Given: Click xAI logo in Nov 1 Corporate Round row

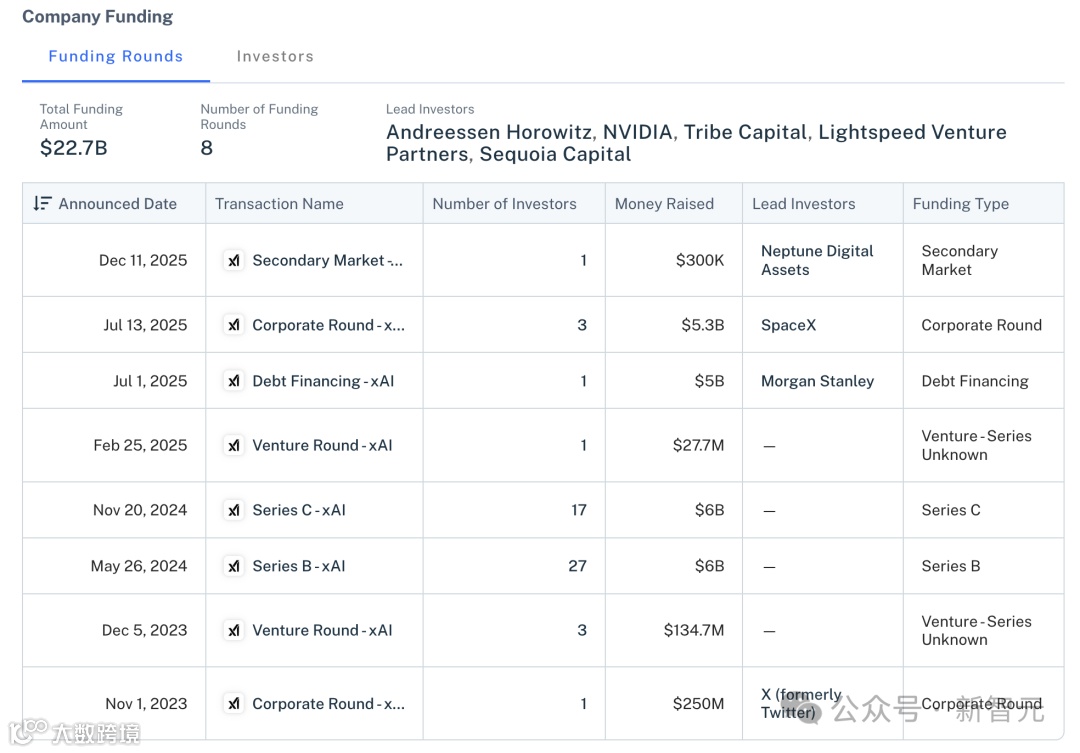Looking at the screenshot, I should (x=234, y=703).
